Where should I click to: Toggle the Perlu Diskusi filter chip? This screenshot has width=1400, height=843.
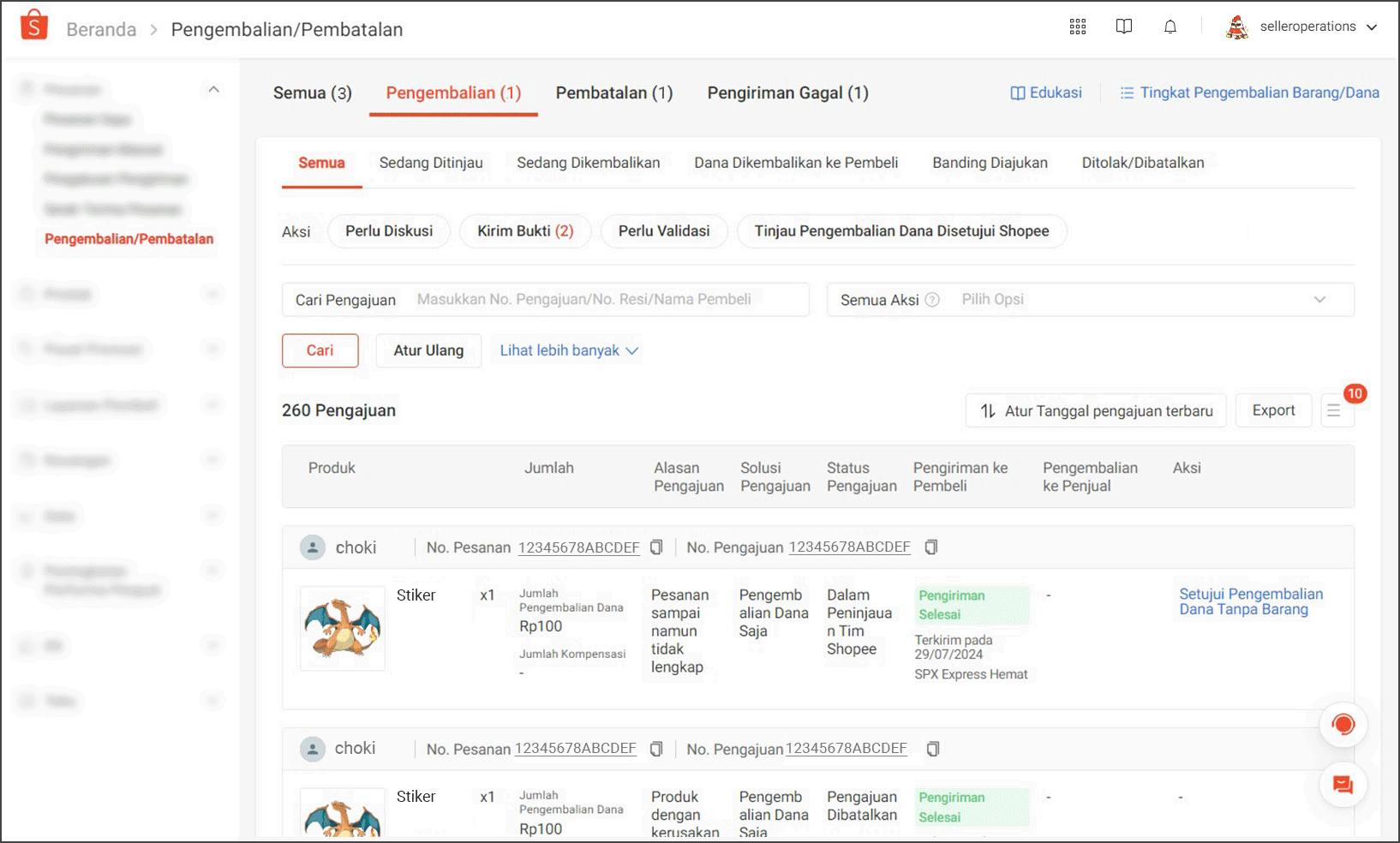coord(389,231)
